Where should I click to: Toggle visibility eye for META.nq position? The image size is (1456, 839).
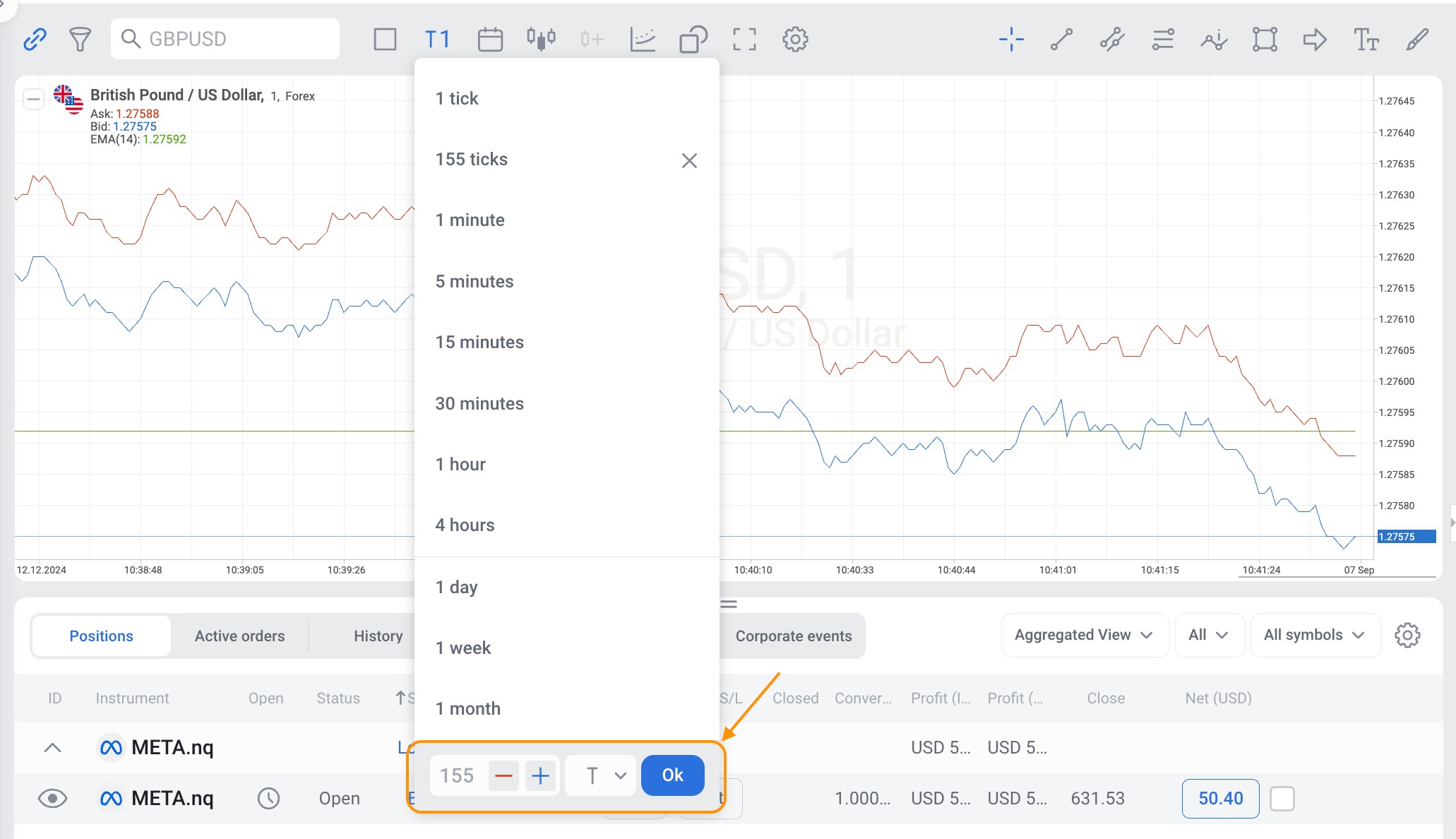click(52, 798)
